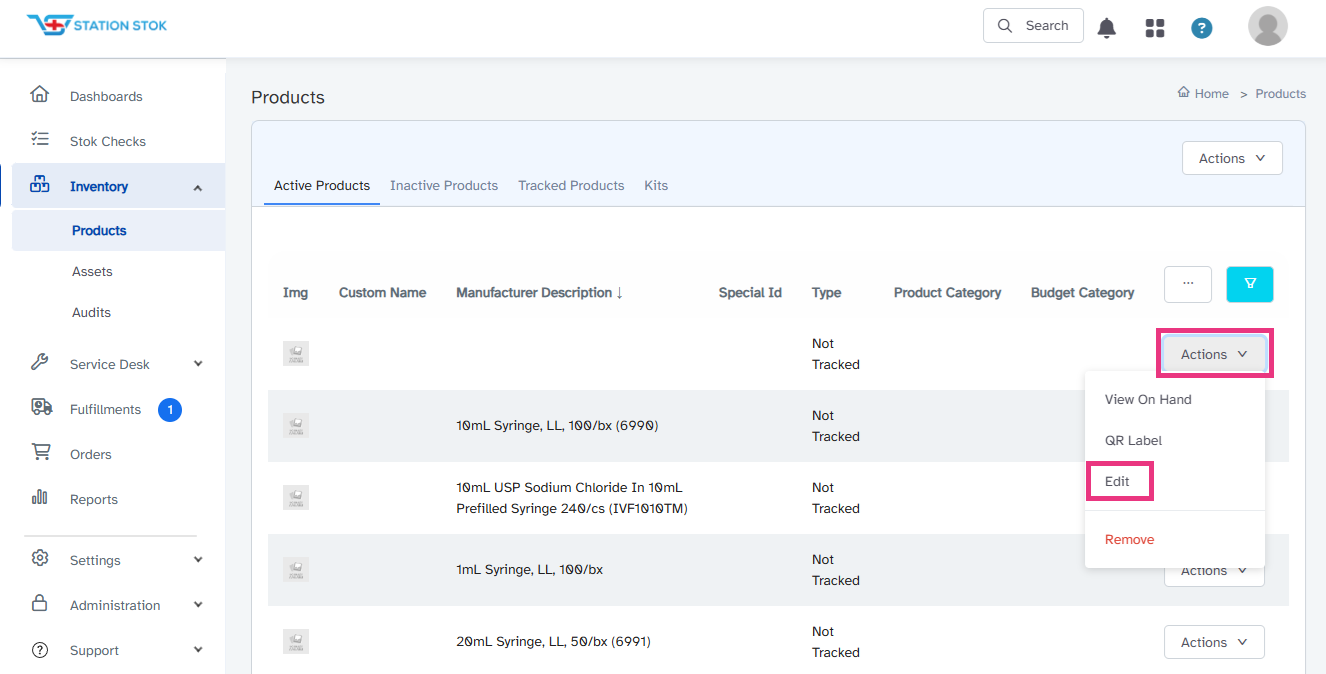Click the blue help question mark icon
The image size is (1326, 674).
[1202, 28]
